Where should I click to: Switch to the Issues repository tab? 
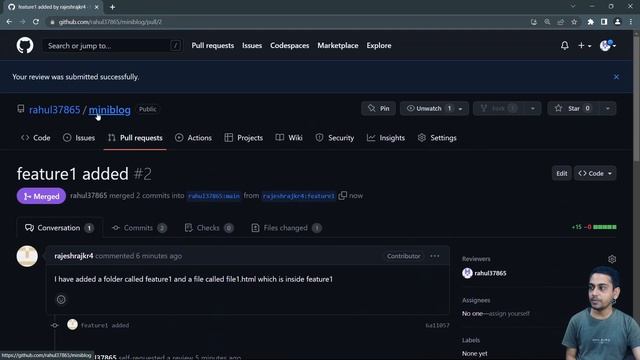click(x=79, y=138)
